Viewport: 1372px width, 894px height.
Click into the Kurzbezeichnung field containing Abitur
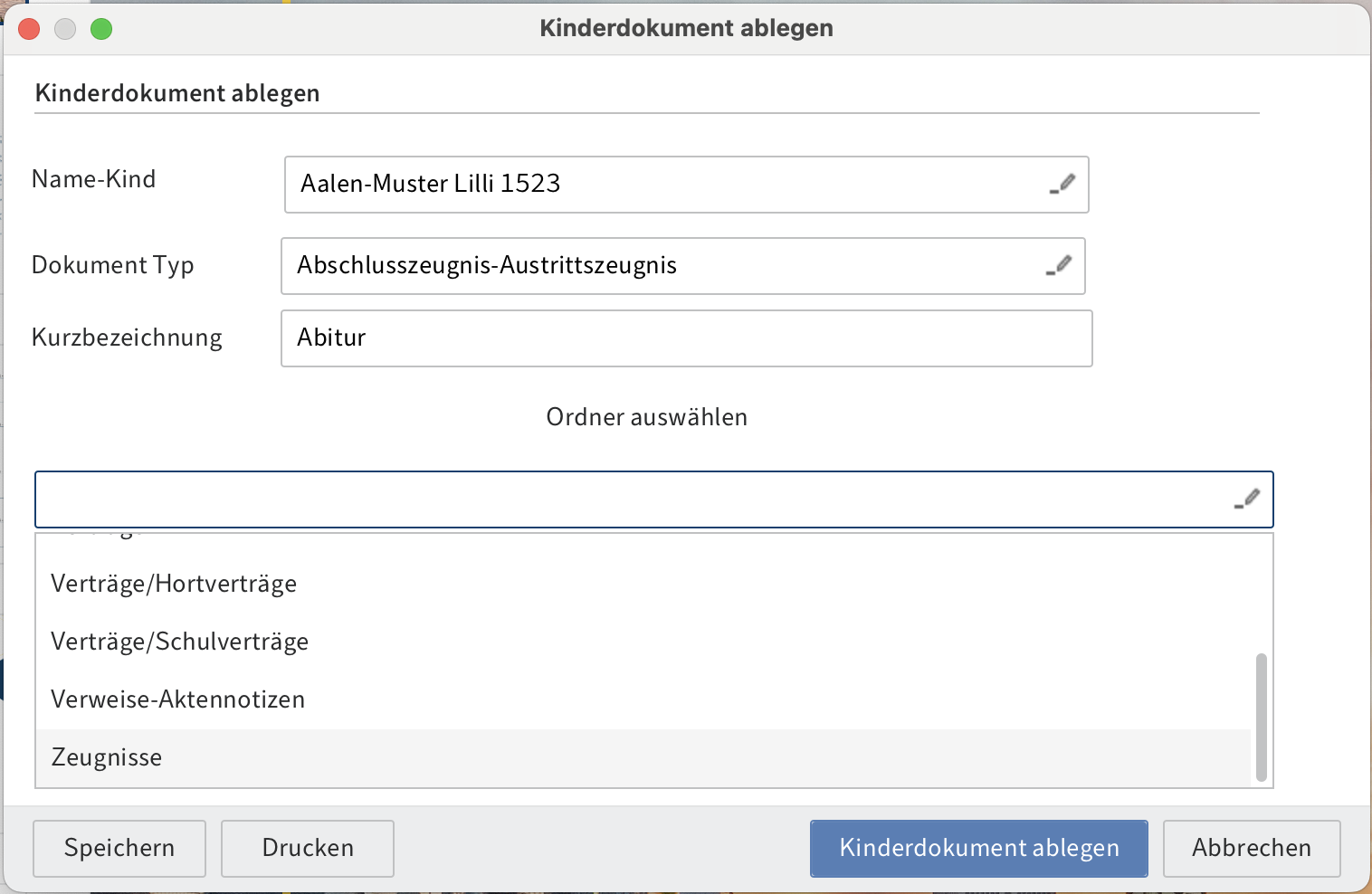[x=686, y=338]
